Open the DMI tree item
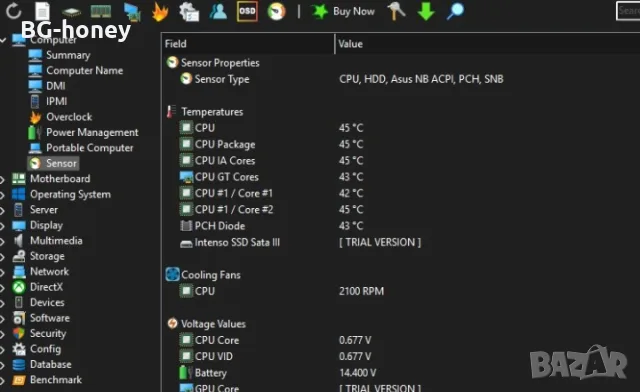Screen dimensions: 640x392 (56, 86)
